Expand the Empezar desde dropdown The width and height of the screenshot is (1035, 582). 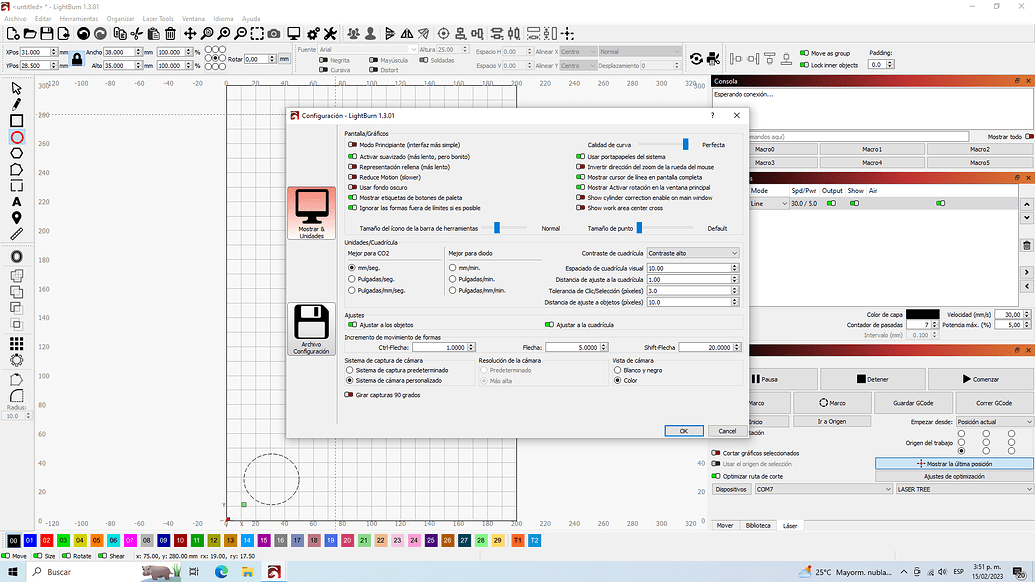(992, 422)
